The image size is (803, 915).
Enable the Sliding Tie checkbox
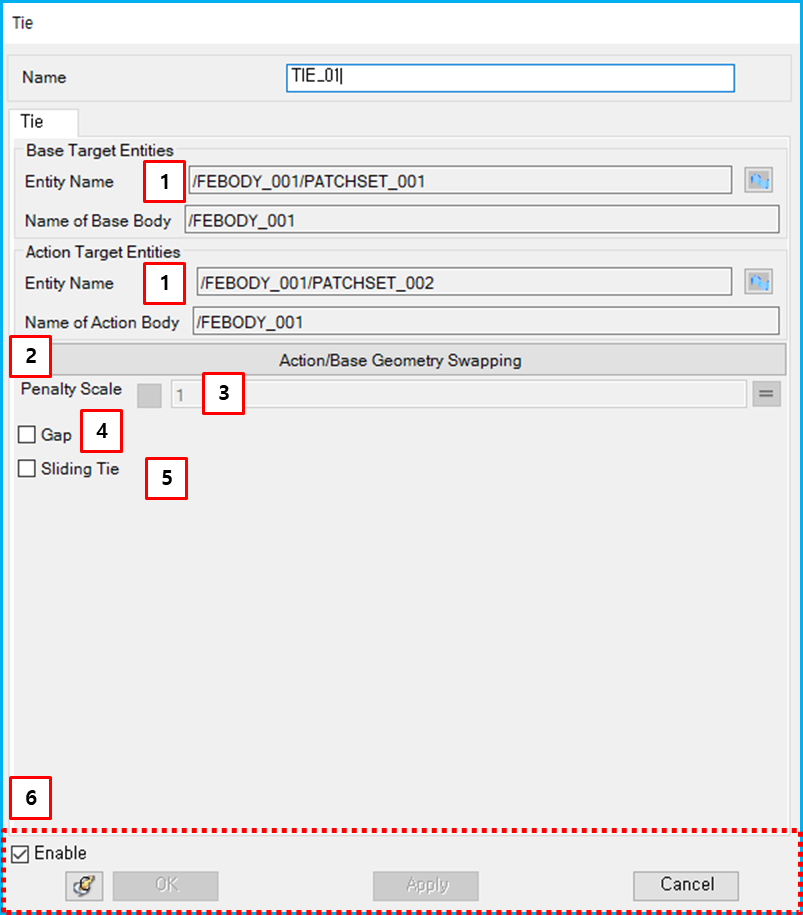(x=25, y=468)
